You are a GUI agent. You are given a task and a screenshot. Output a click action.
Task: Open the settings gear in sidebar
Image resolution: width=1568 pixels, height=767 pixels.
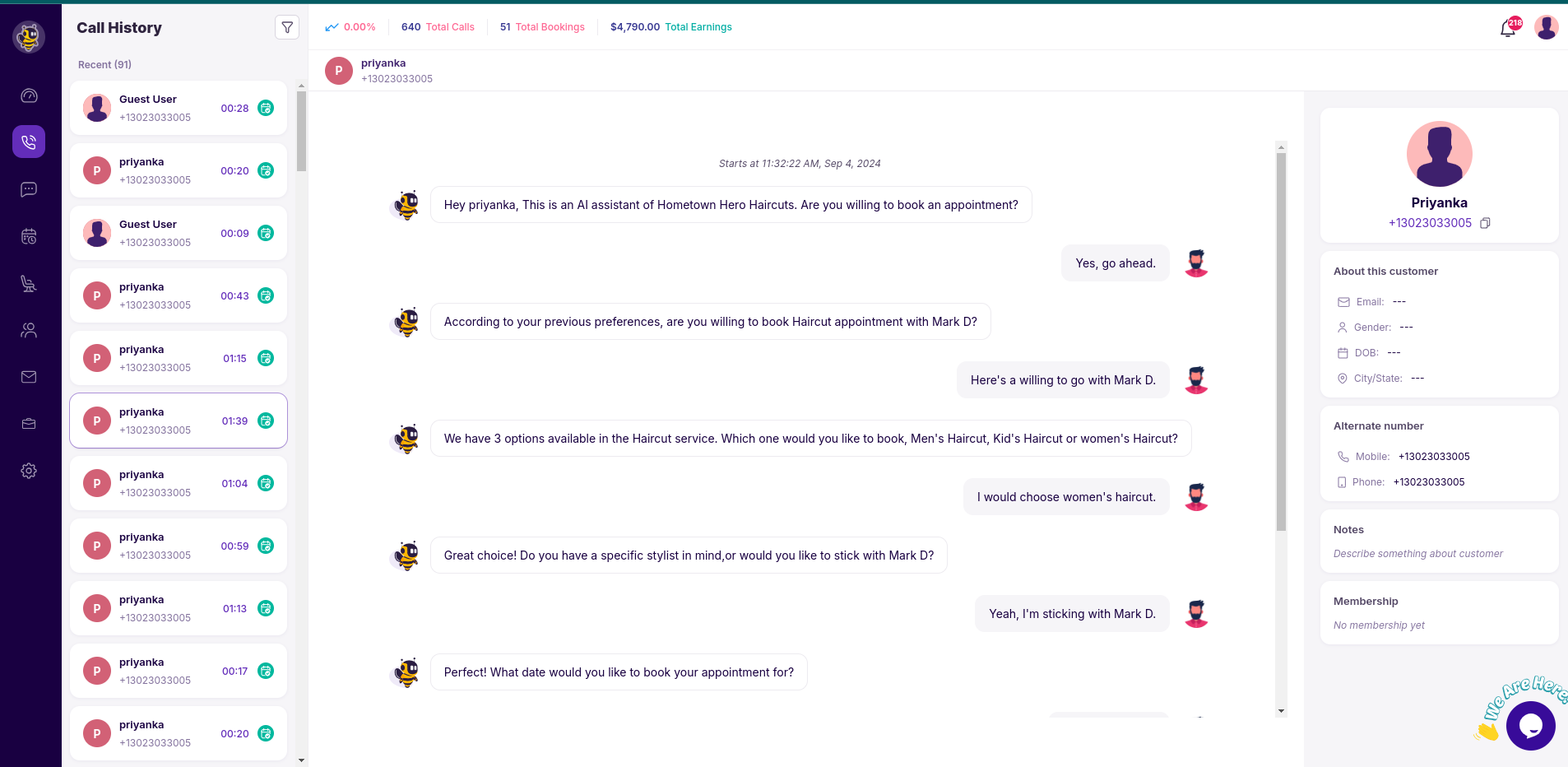(29, 471)
